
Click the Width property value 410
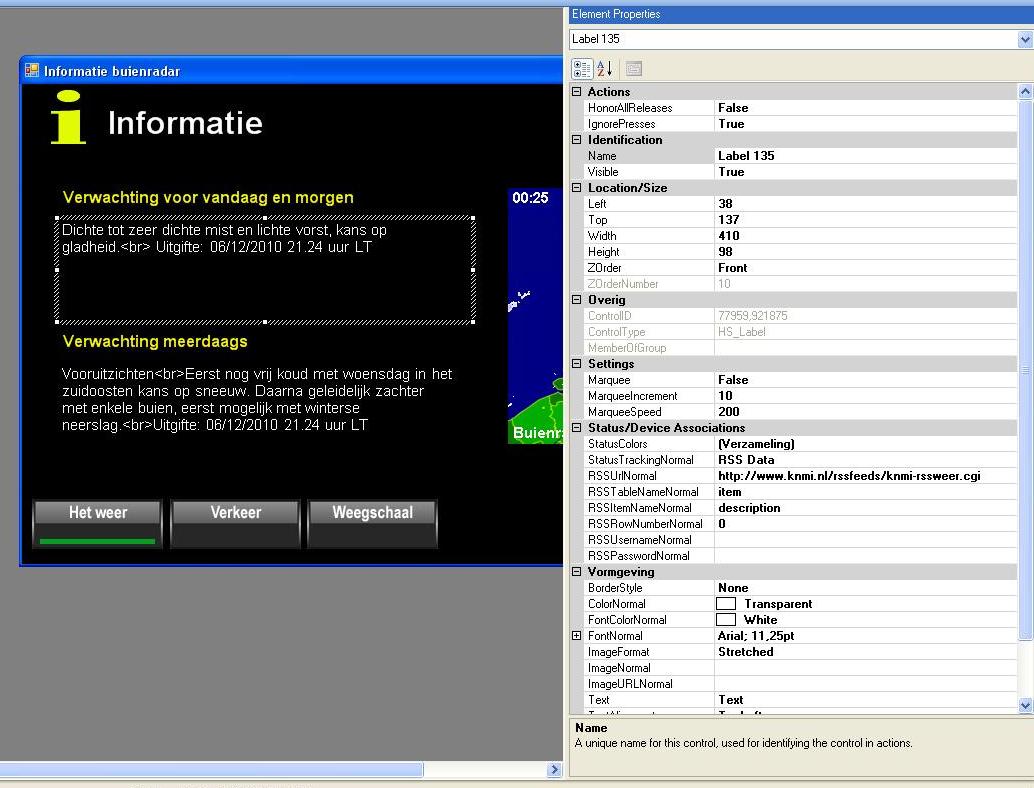866,236
